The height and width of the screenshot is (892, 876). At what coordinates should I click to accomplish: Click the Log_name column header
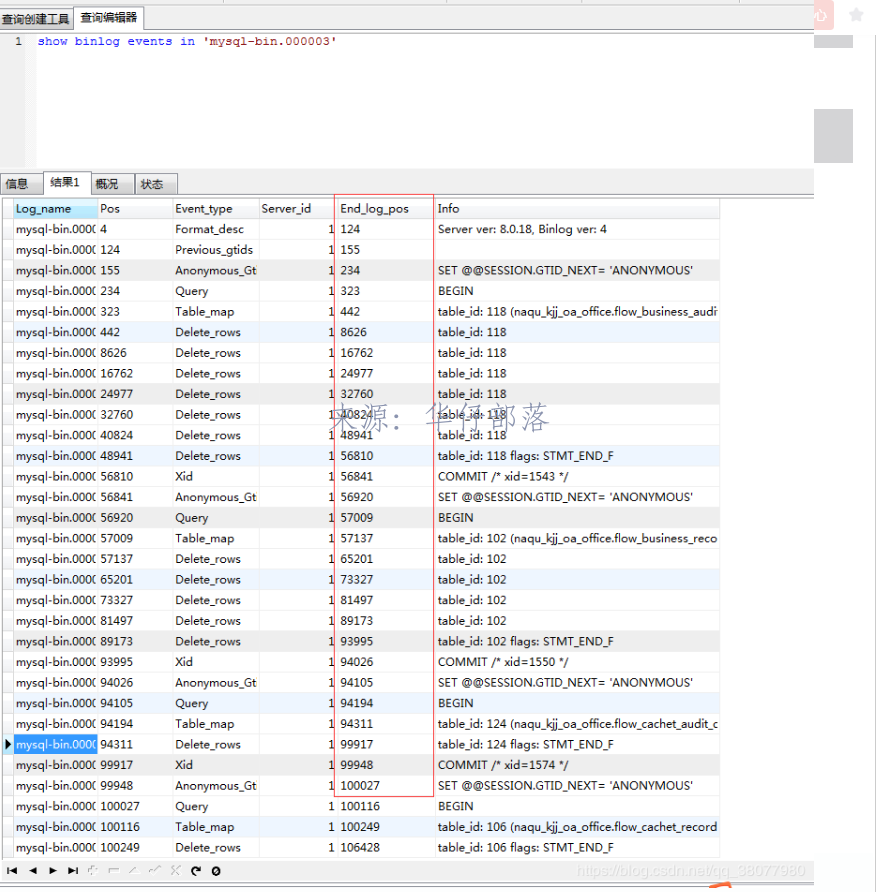coord(55,209)
